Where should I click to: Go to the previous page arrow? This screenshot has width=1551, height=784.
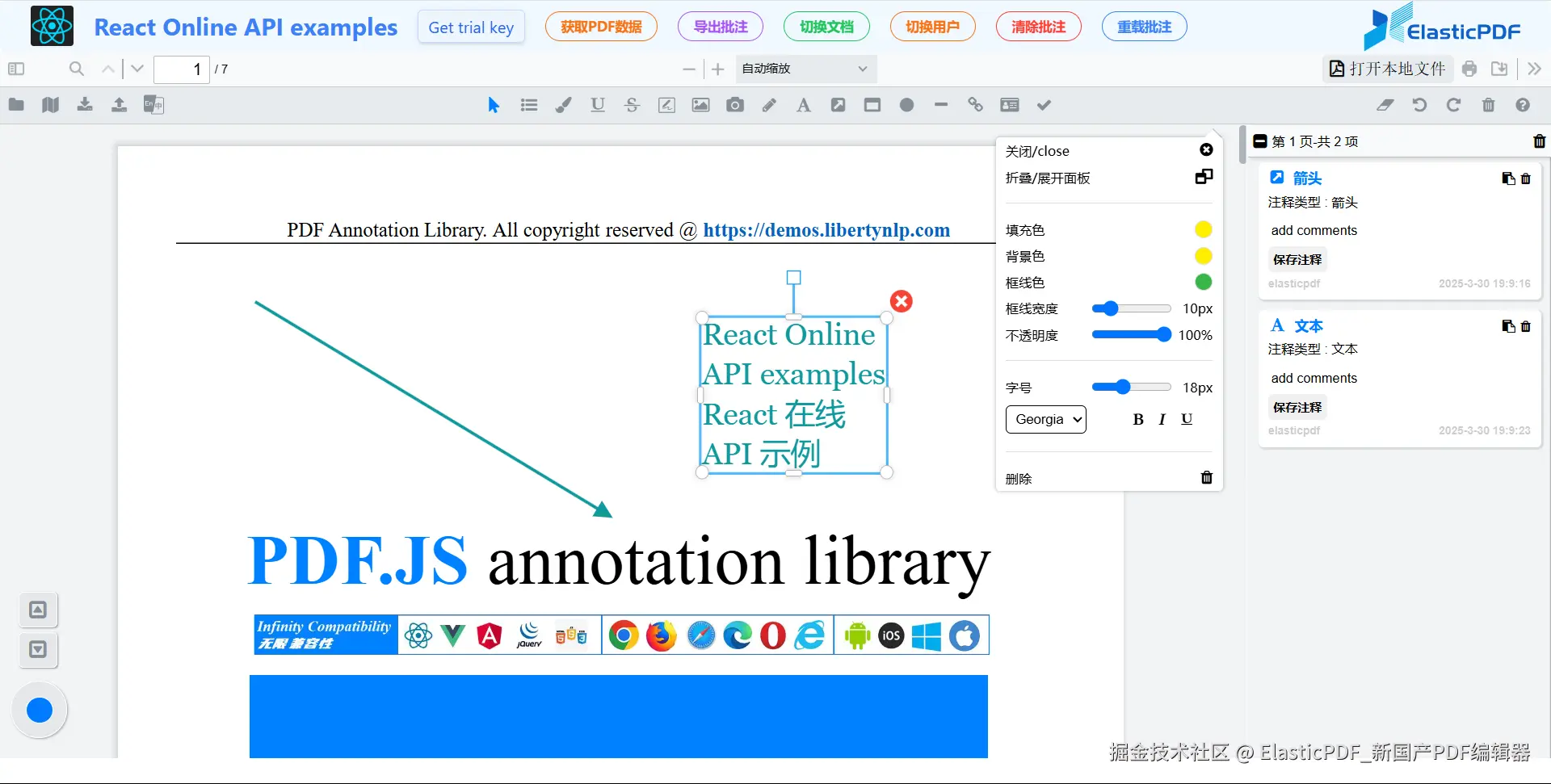tap(107, 69)
